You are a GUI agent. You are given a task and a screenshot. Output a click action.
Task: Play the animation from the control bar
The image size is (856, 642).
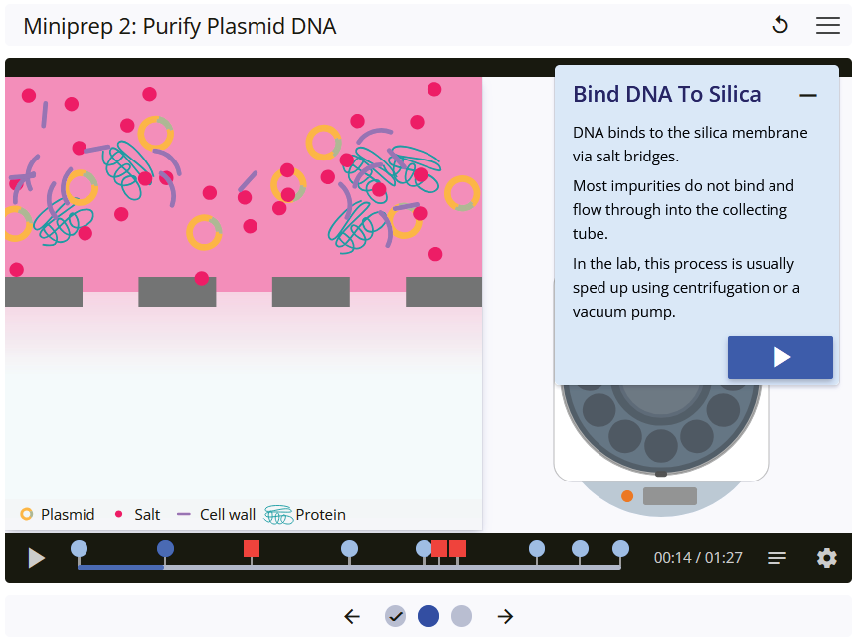pos(36,558)
